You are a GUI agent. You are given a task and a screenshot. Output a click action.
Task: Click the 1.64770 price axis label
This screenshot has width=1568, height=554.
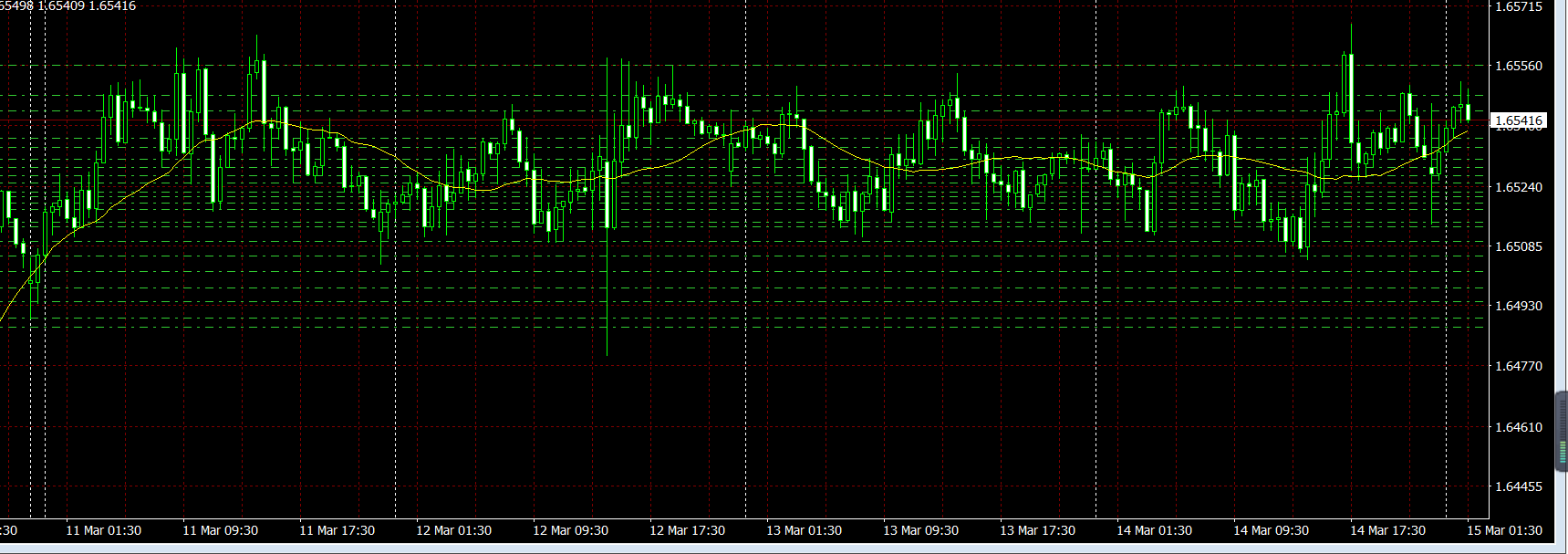click(1519, 366)
